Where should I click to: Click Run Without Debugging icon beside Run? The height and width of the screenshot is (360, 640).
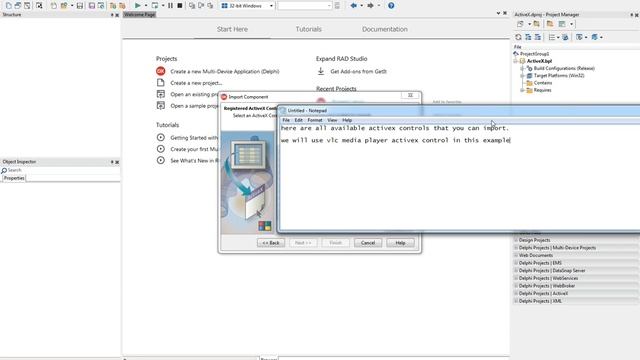[x=155, y=6]
